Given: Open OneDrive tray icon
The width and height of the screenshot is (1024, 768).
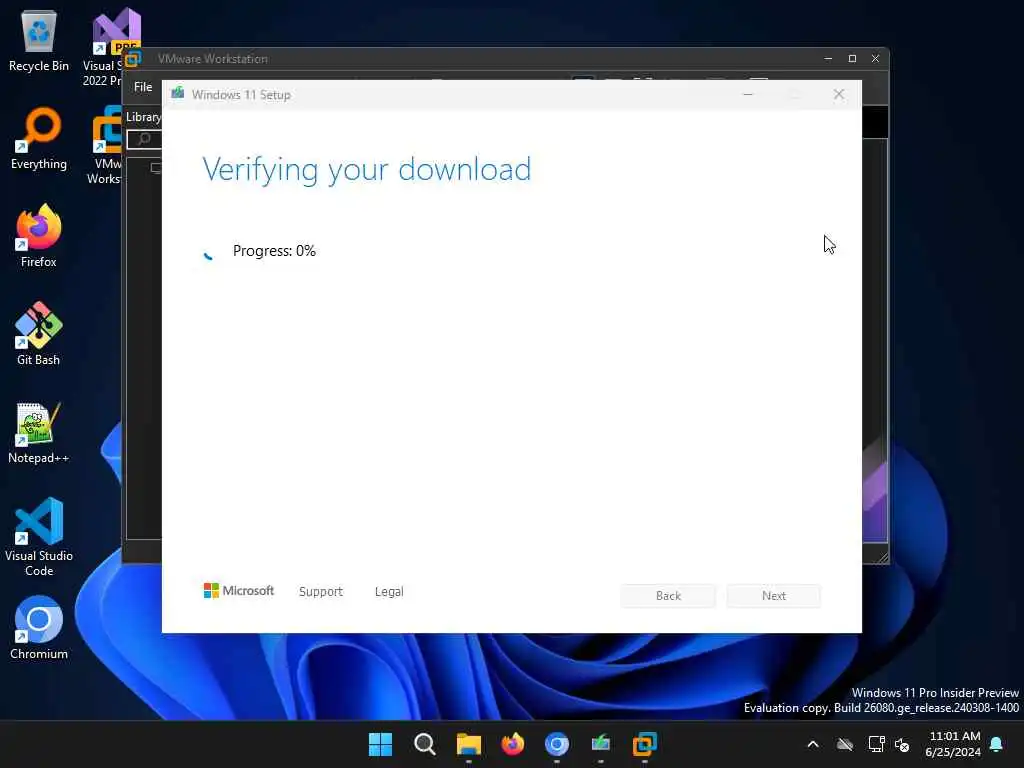Looking at the screenshot, I should pos(845,744).
